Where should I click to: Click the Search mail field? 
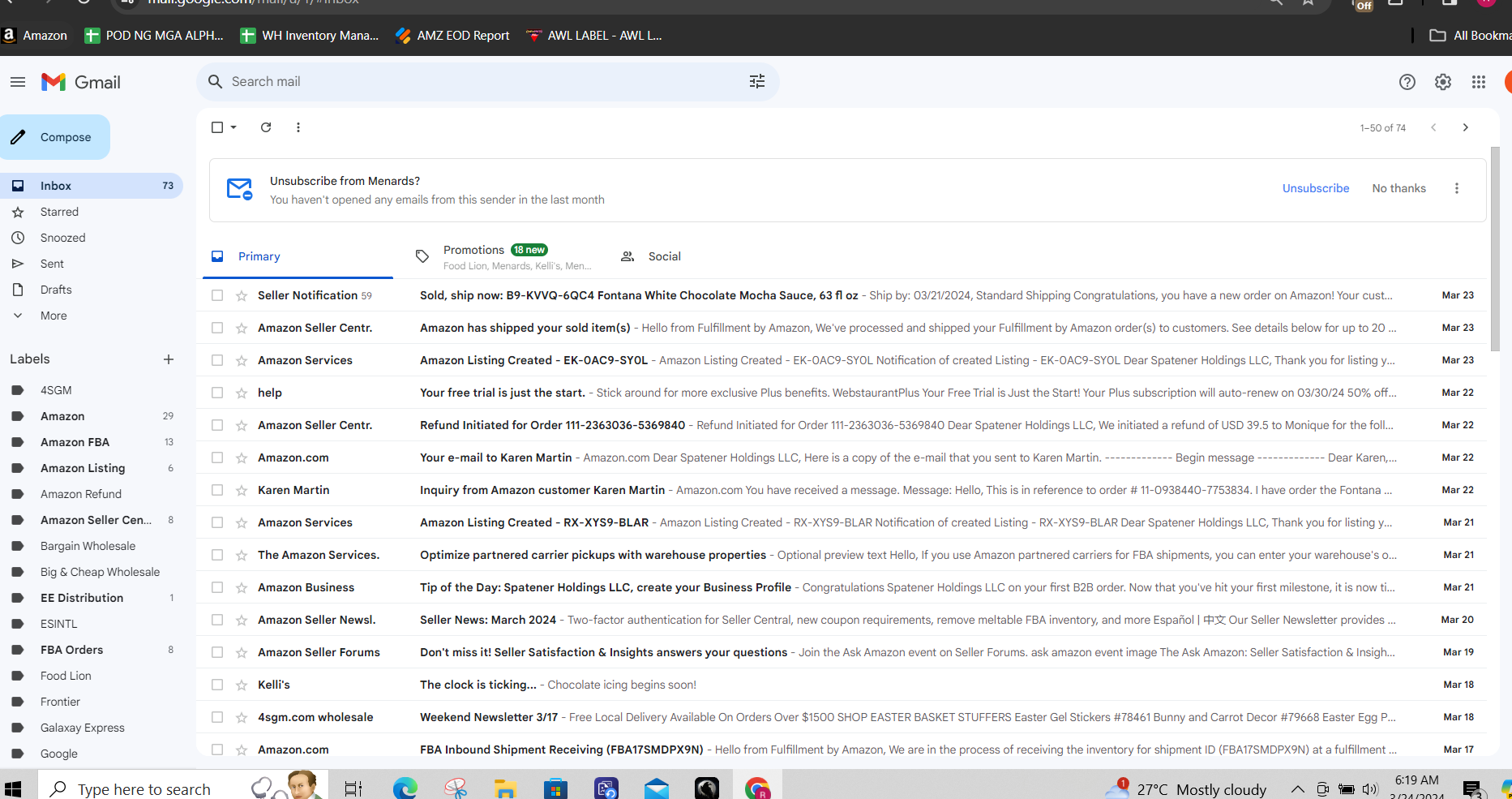click(486, 81)
